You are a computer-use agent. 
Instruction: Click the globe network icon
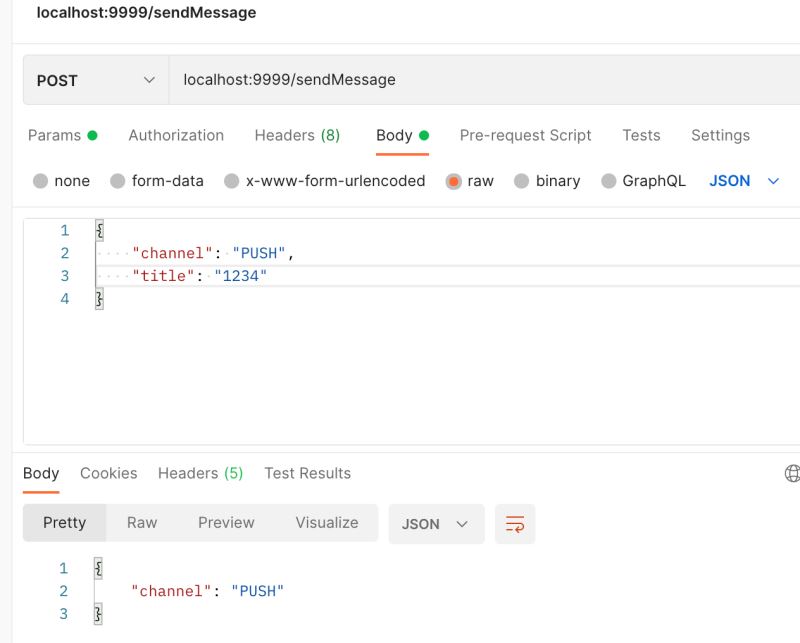[x=792, y=473]
